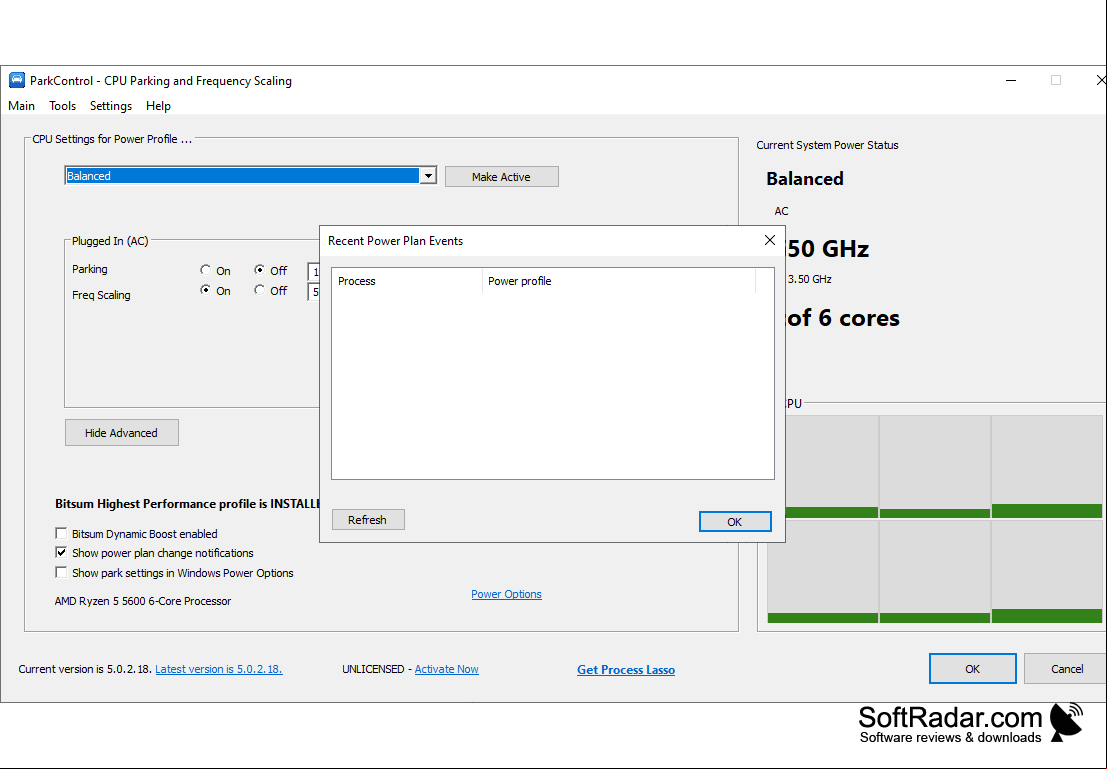The image size is (1107, 769).
Task: Open the Power Options link
Action: pyautogui.click(x=506, y=594)
